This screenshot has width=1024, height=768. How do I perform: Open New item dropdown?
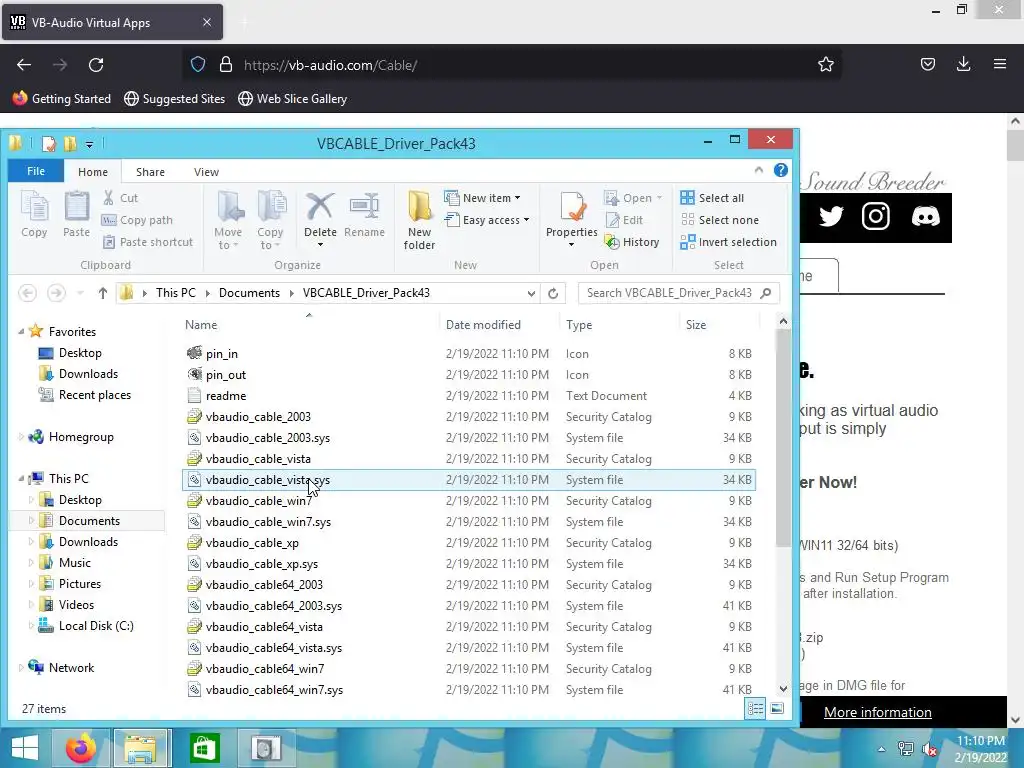(482, 198)
